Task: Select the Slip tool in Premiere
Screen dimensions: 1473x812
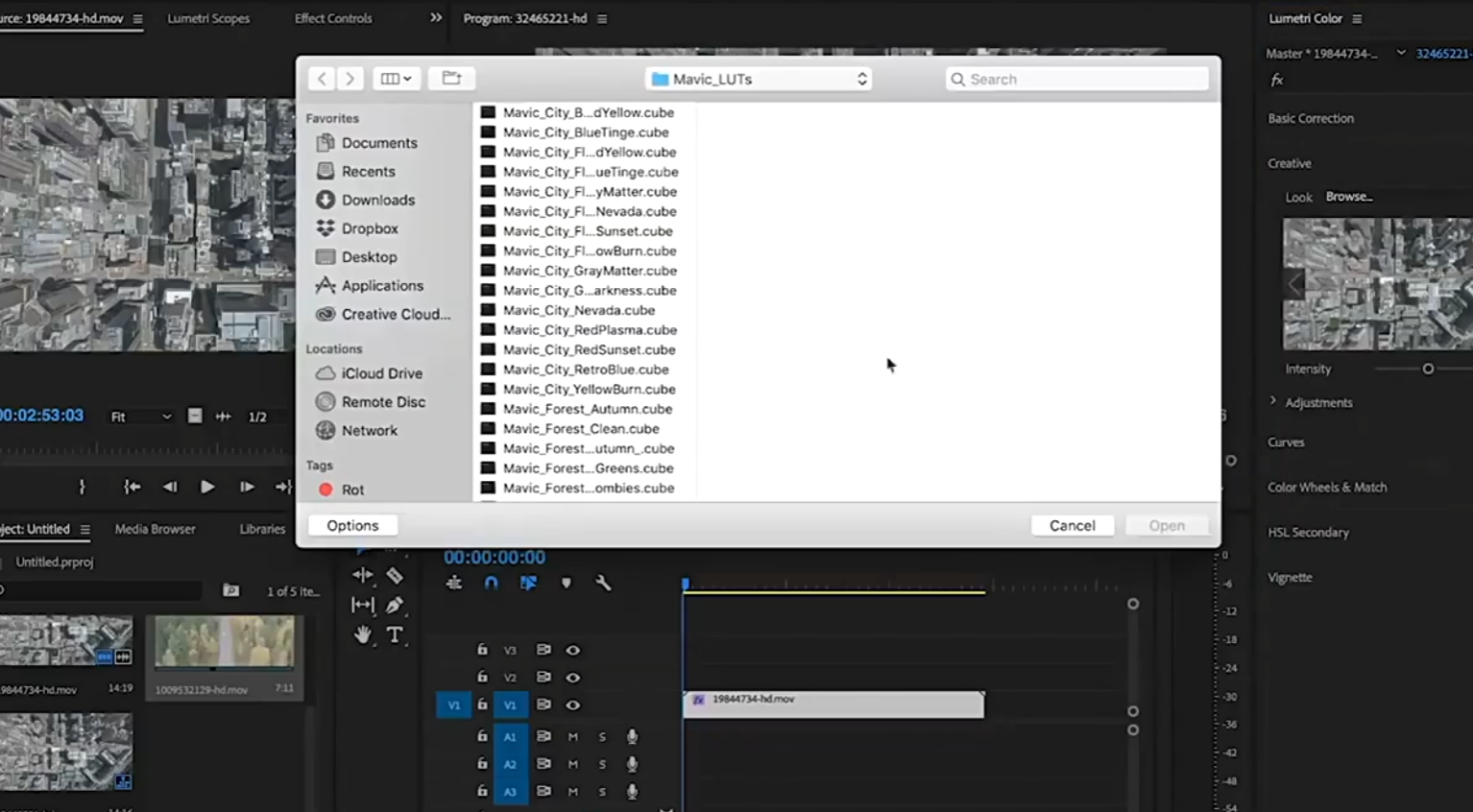Action: coord(362,605)
